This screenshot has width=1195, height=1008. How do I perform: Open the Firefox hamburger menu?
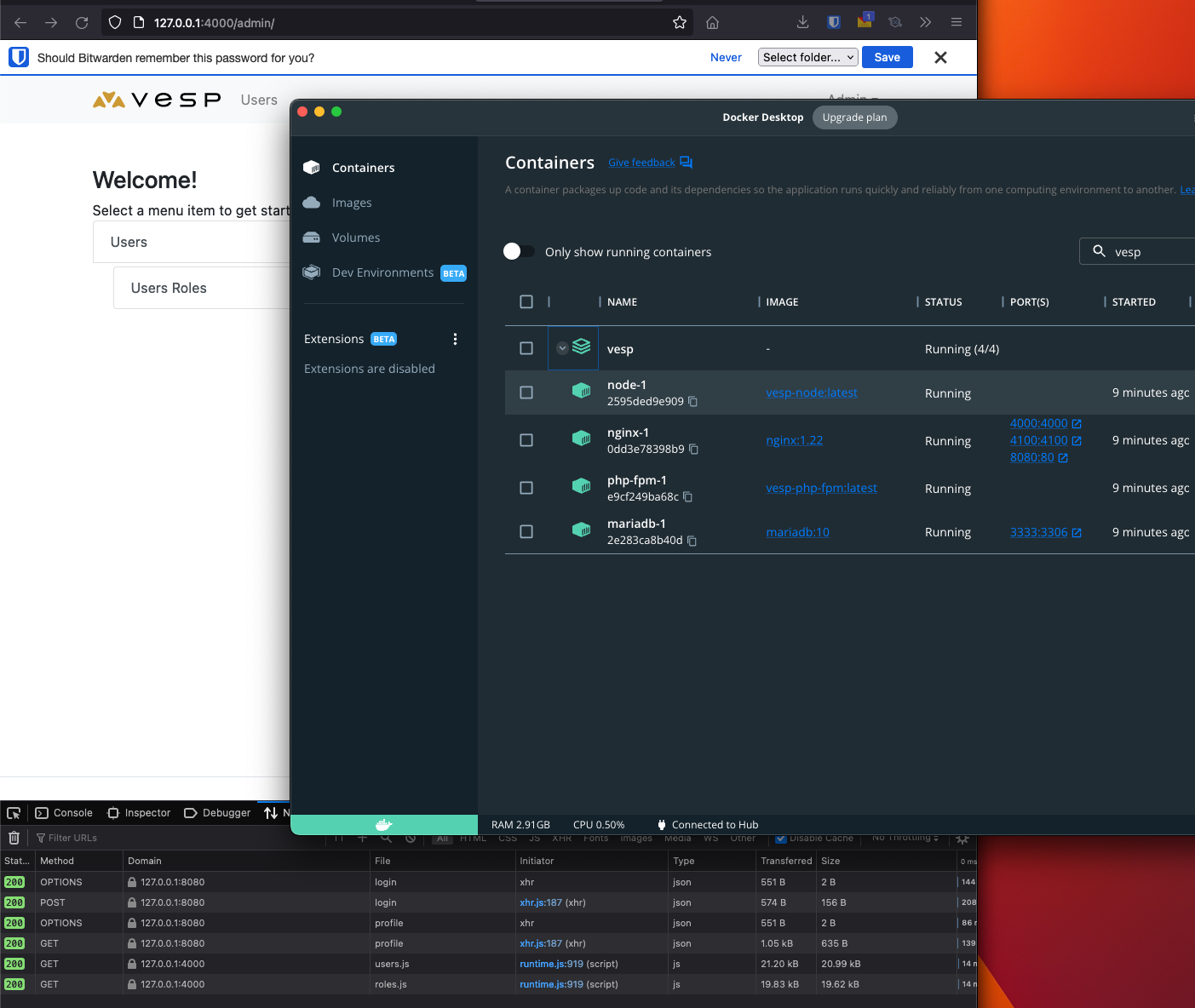957,22
